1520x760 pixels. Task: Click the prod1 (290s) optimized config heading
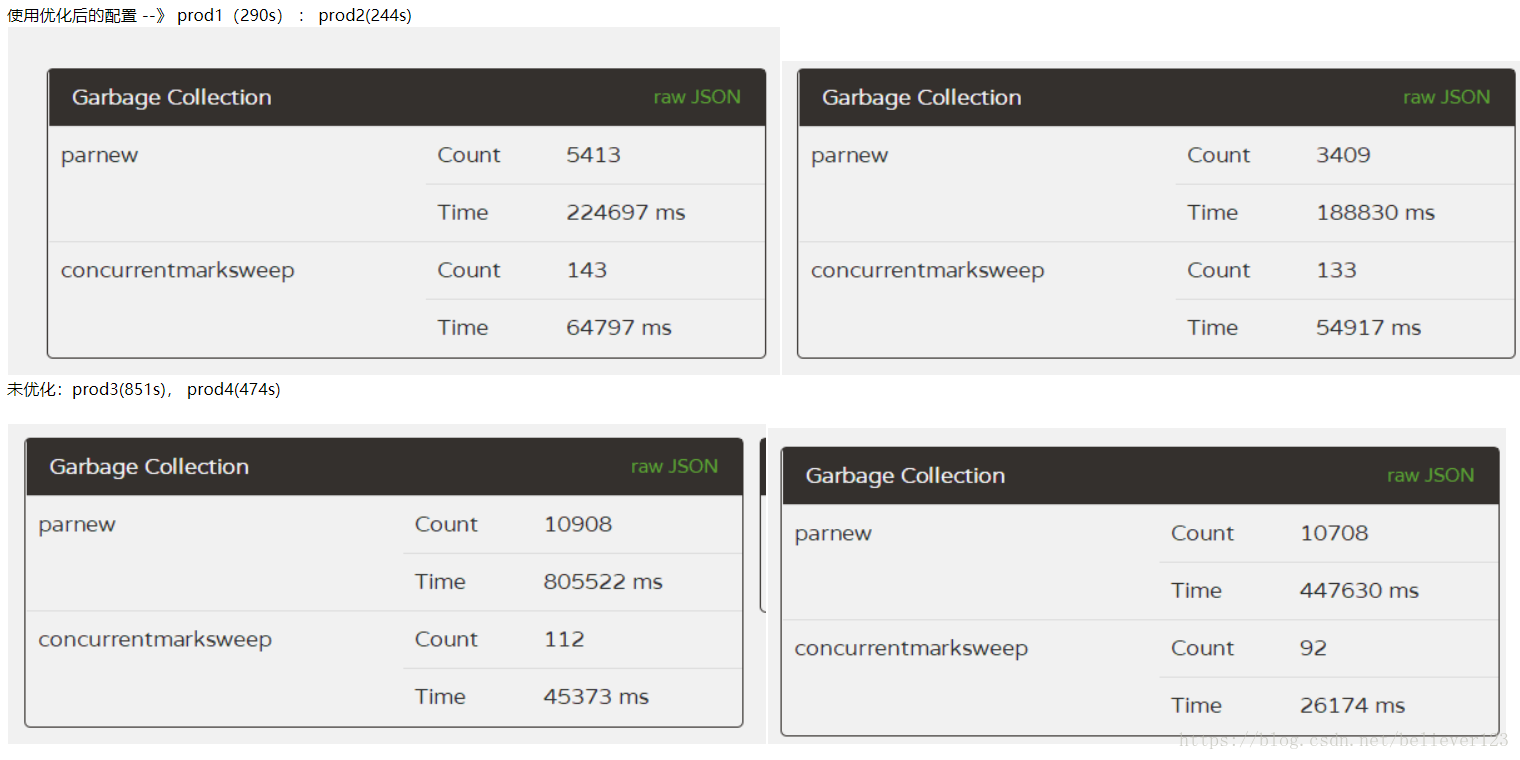[209, 15]
